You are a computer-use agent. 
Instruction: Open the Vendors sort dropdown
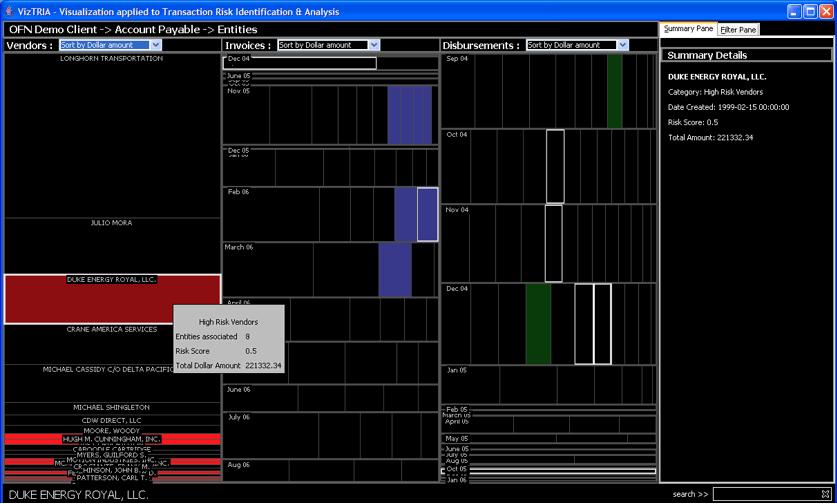pyautogui.click(x=155, y=45)
